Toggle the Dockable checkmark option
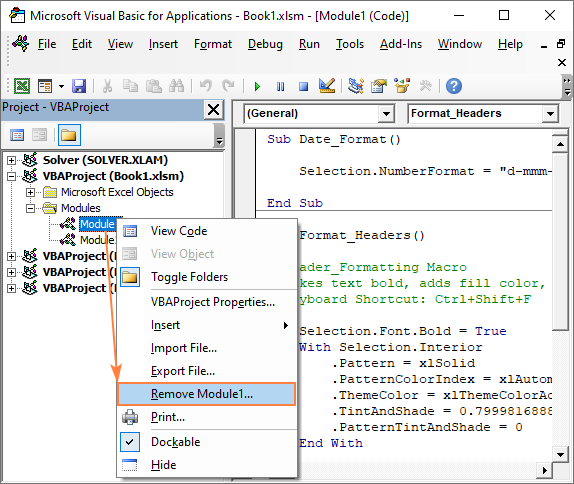The image size is (574, 484). click(x=207, y=442)
